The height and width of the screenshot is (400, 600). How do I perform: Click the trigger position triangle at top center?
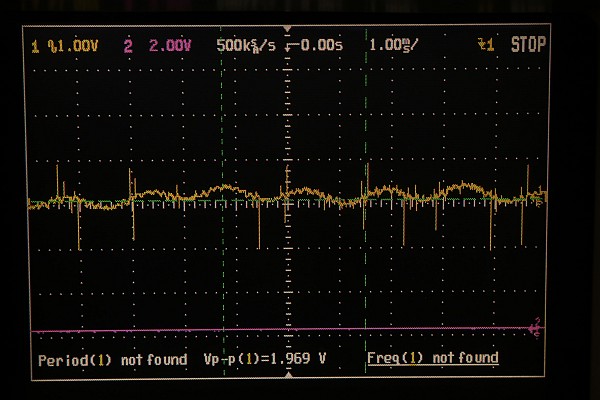[287, 31]
